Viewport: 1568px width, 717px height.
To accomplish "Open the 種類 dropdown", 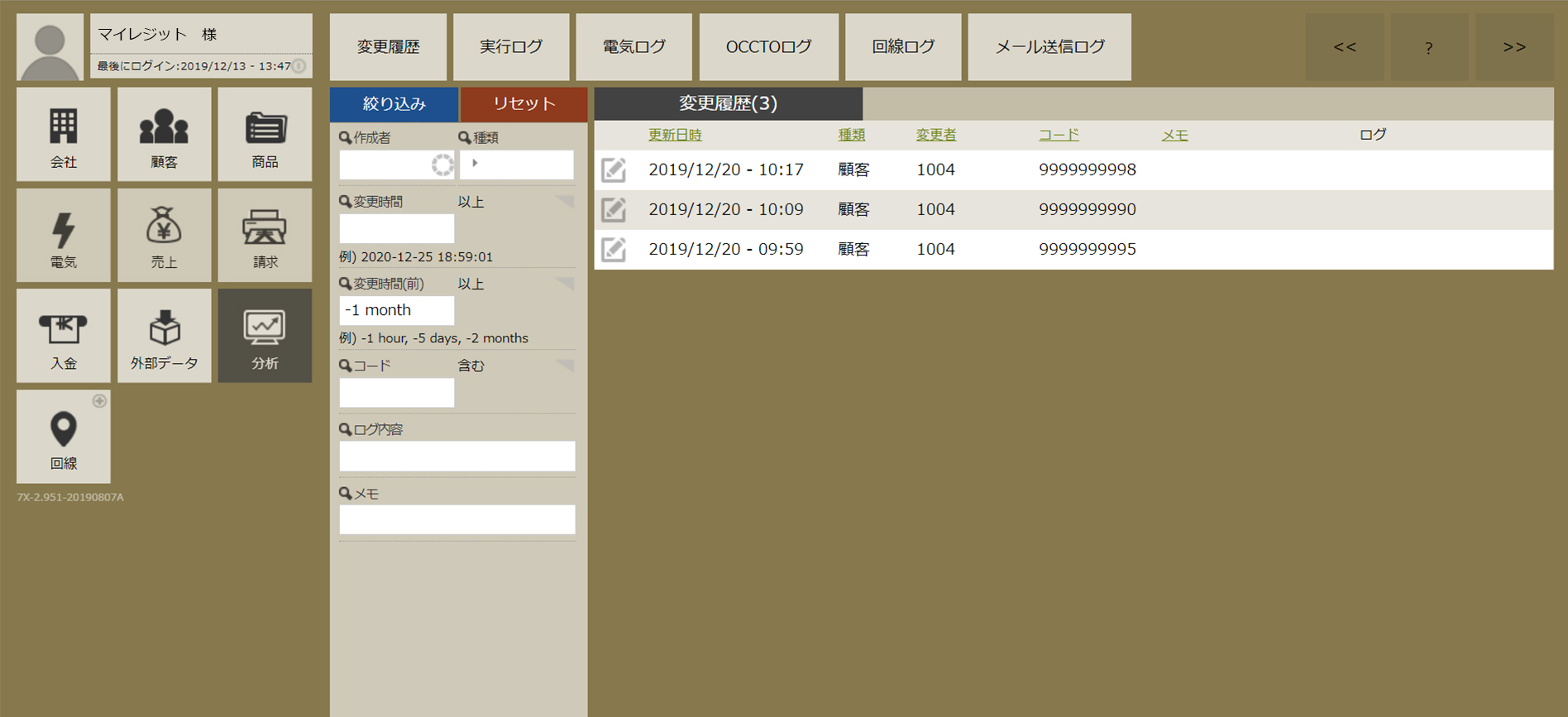I will pyautogui.click(x=517, y=165).
